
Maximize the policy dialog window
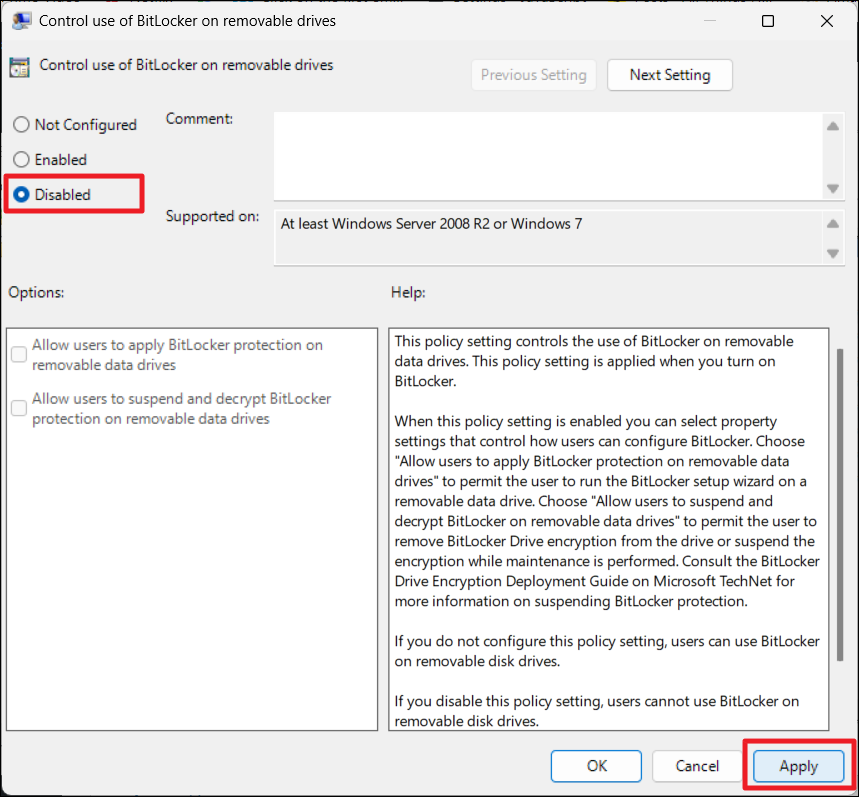[x=768, y=21]
